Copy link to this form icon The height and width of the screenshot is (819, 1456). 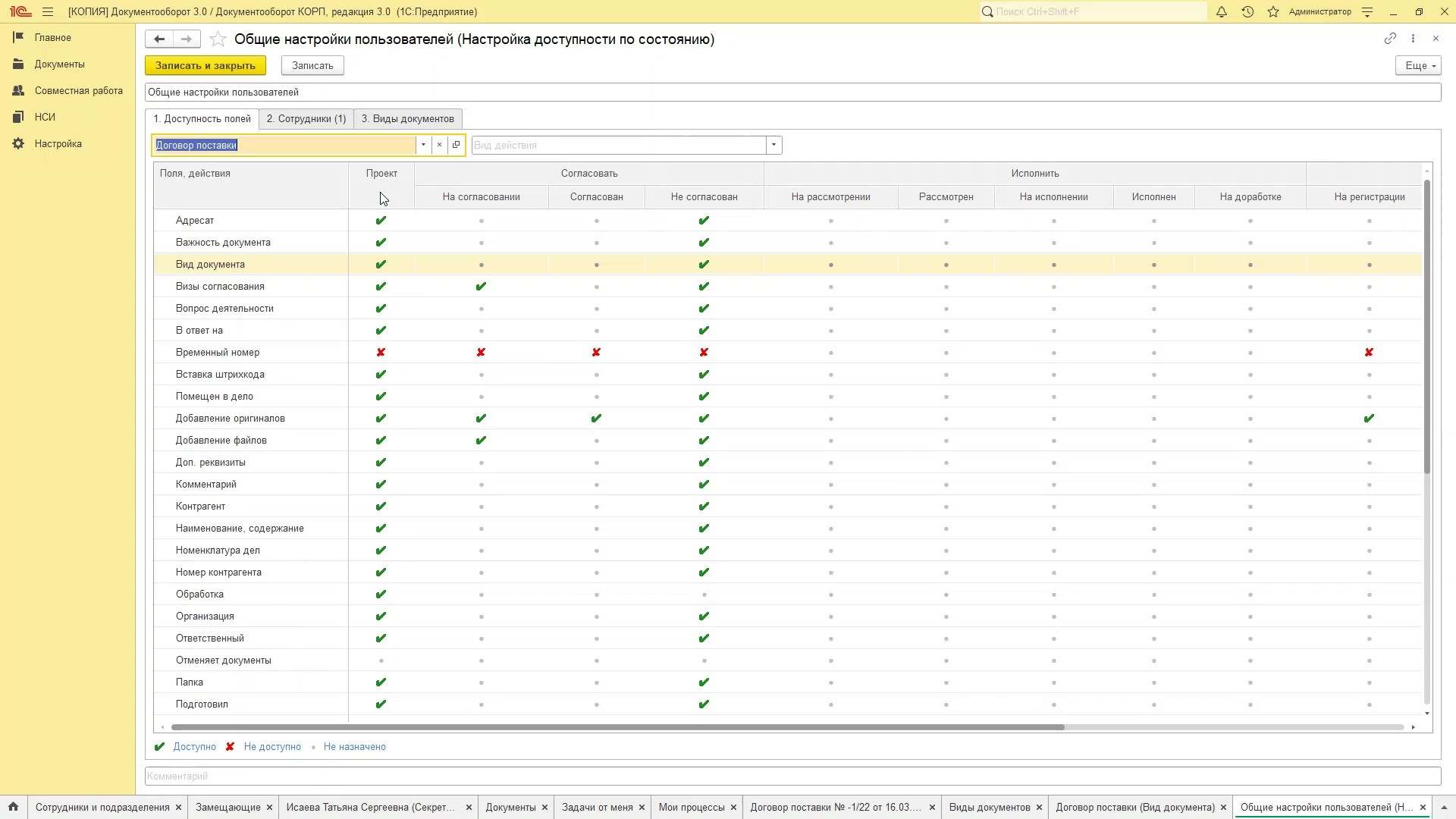[x=1390, y=39]
